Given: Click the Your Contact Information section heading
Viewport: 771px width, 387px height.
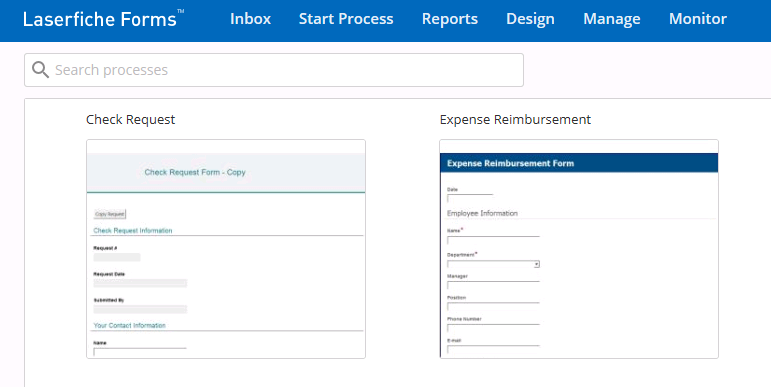Looking at the screenshot, I should coord(130,326).
